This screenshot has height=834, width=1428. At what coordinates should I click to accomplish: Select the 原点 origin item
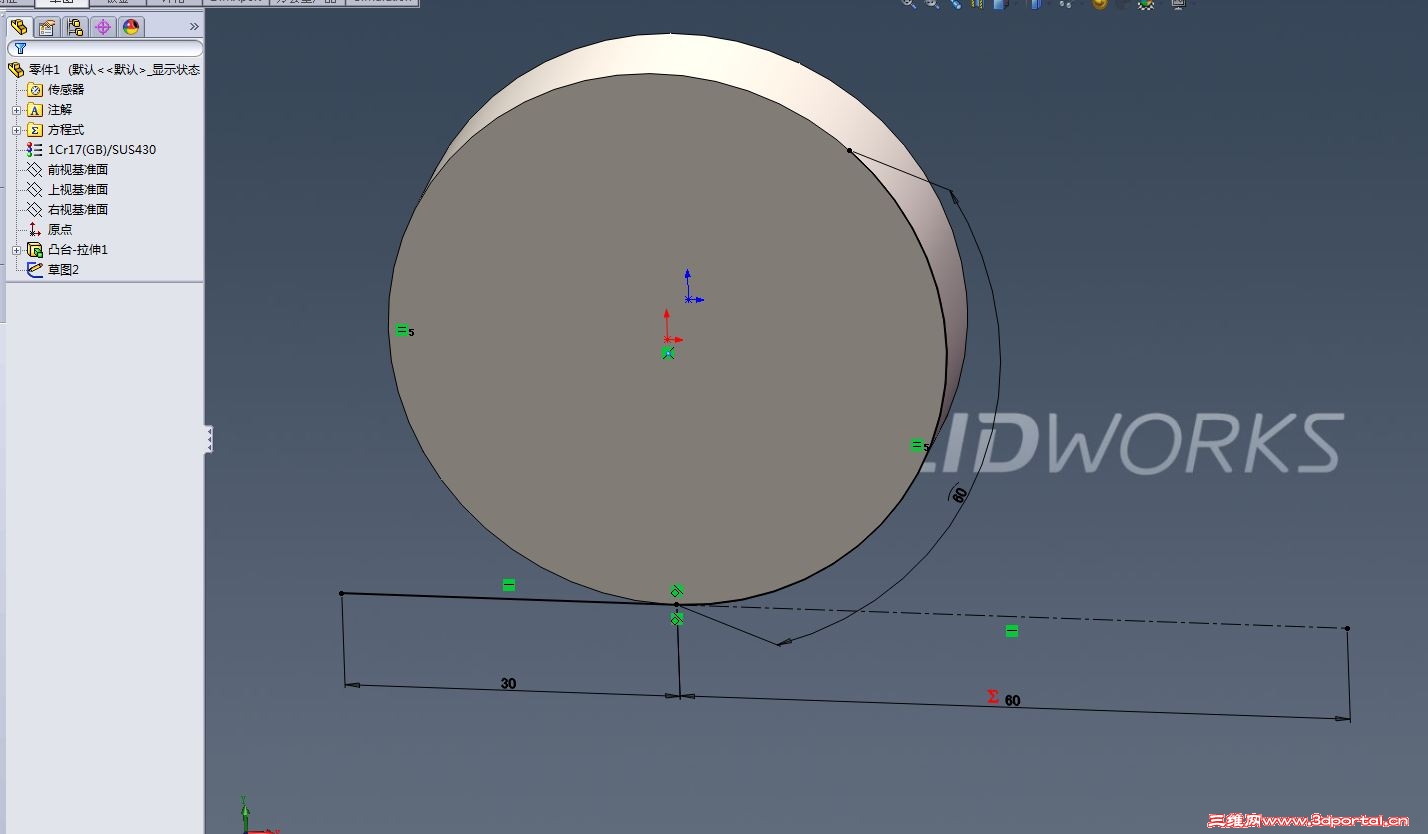[50, 230]
